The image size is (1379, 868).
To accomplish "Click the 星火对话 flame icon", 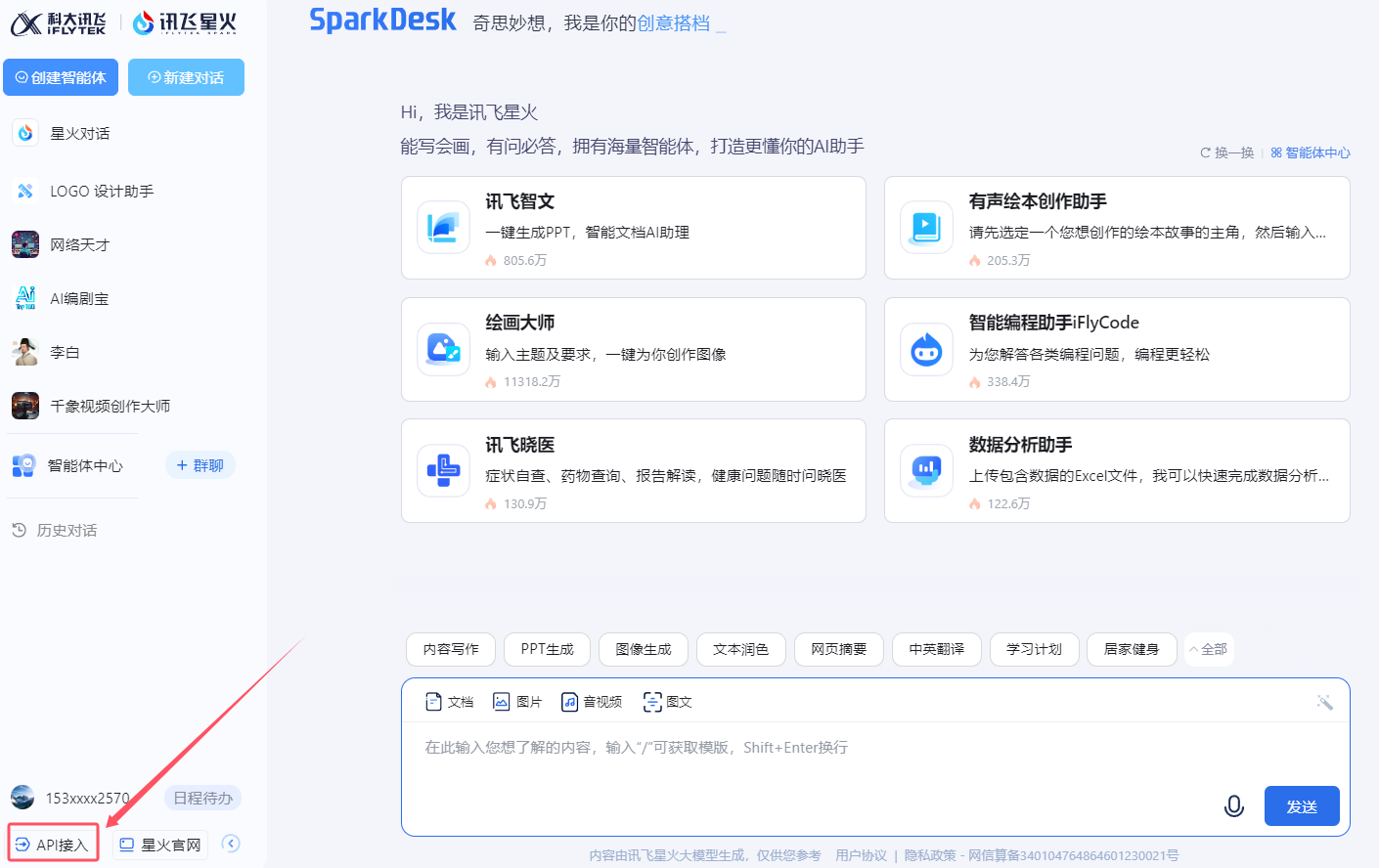I will [x=25, y=133].
